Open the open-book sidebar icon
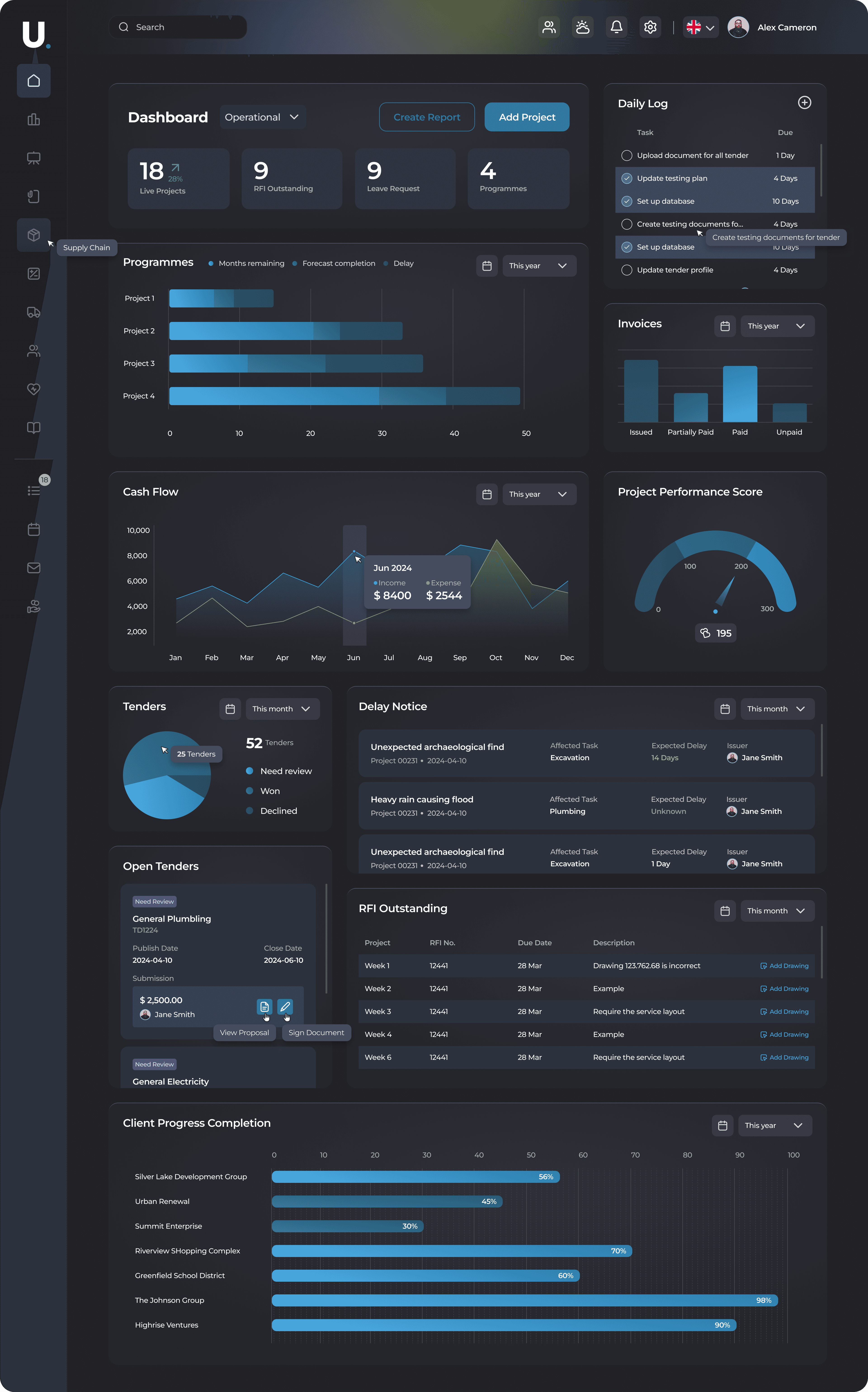This screenshot has width=868, height=1392. click(34, 428)
